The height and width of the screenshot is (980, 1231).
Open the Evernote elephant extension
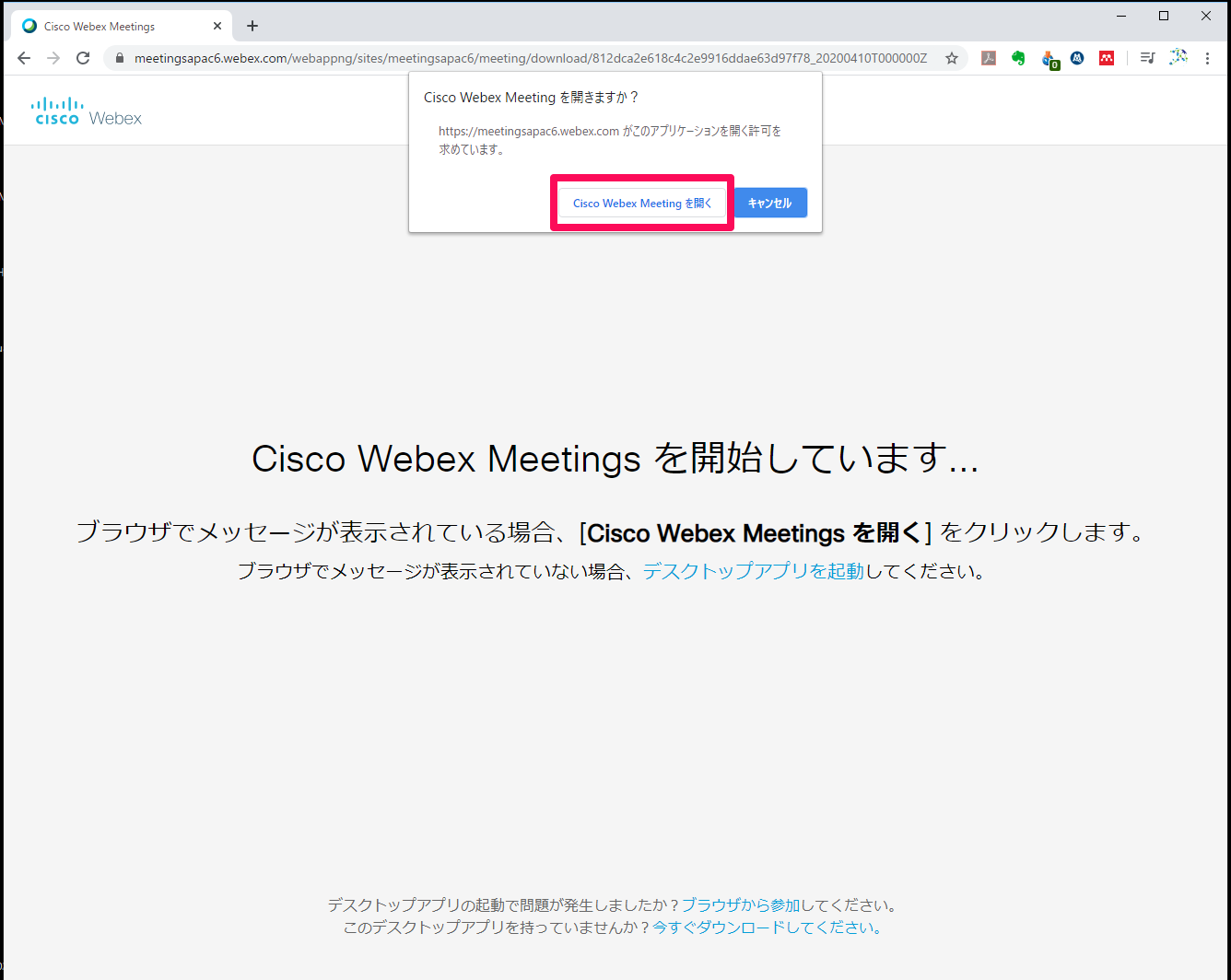[1018, 58]
